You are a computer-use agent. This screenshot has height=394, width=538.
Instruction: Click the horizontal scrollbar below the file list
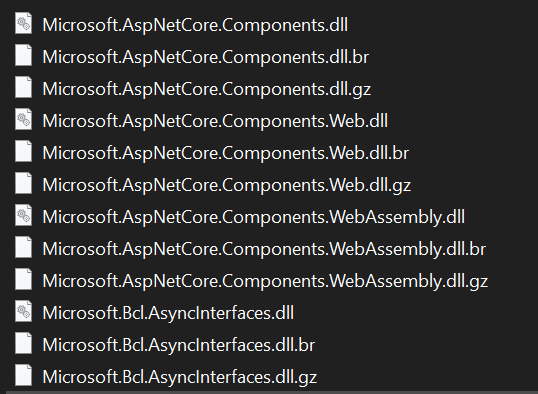click(x=271, y=392)
